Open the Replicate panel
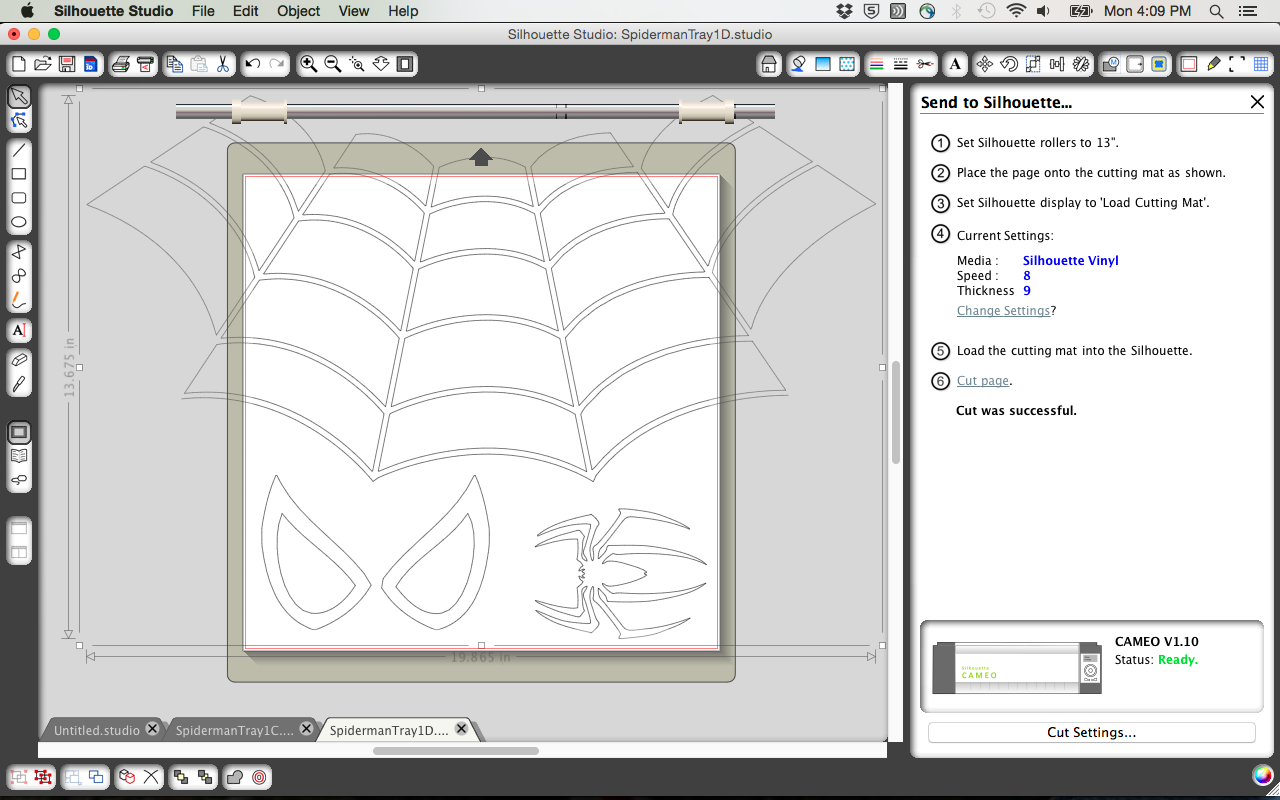The width and height of the screenshot is (1280, 800). (x=1081, y=64)
